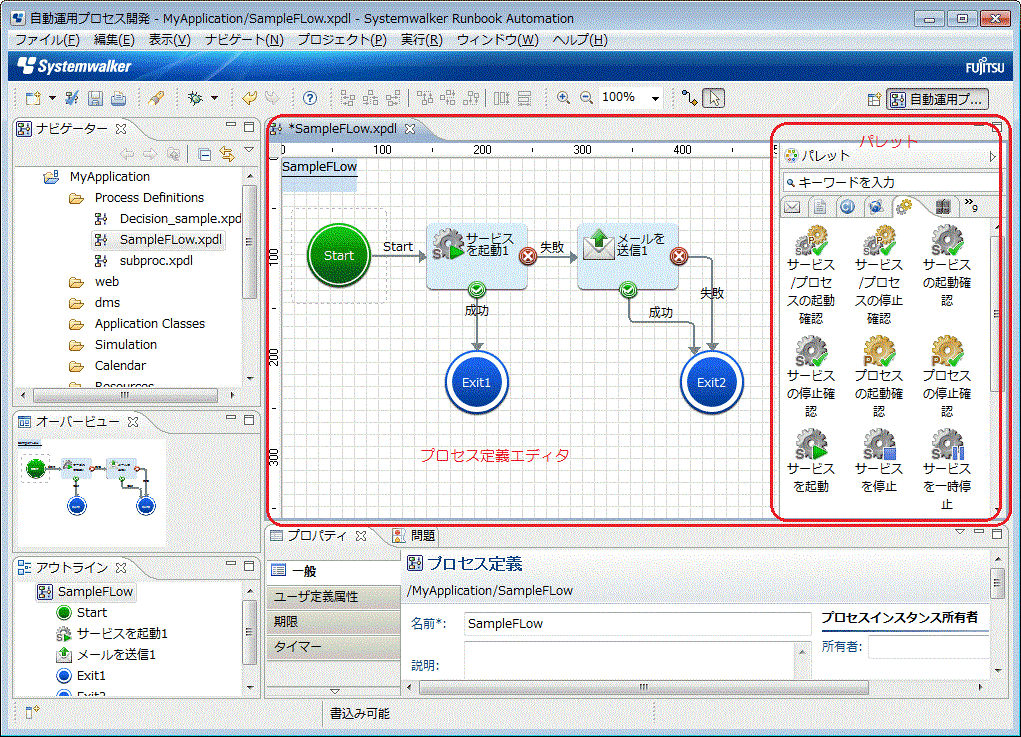Pick サービス/プロセスの停止確認 palette item
The image size is (1021, 737).
(x=879, y=275)
